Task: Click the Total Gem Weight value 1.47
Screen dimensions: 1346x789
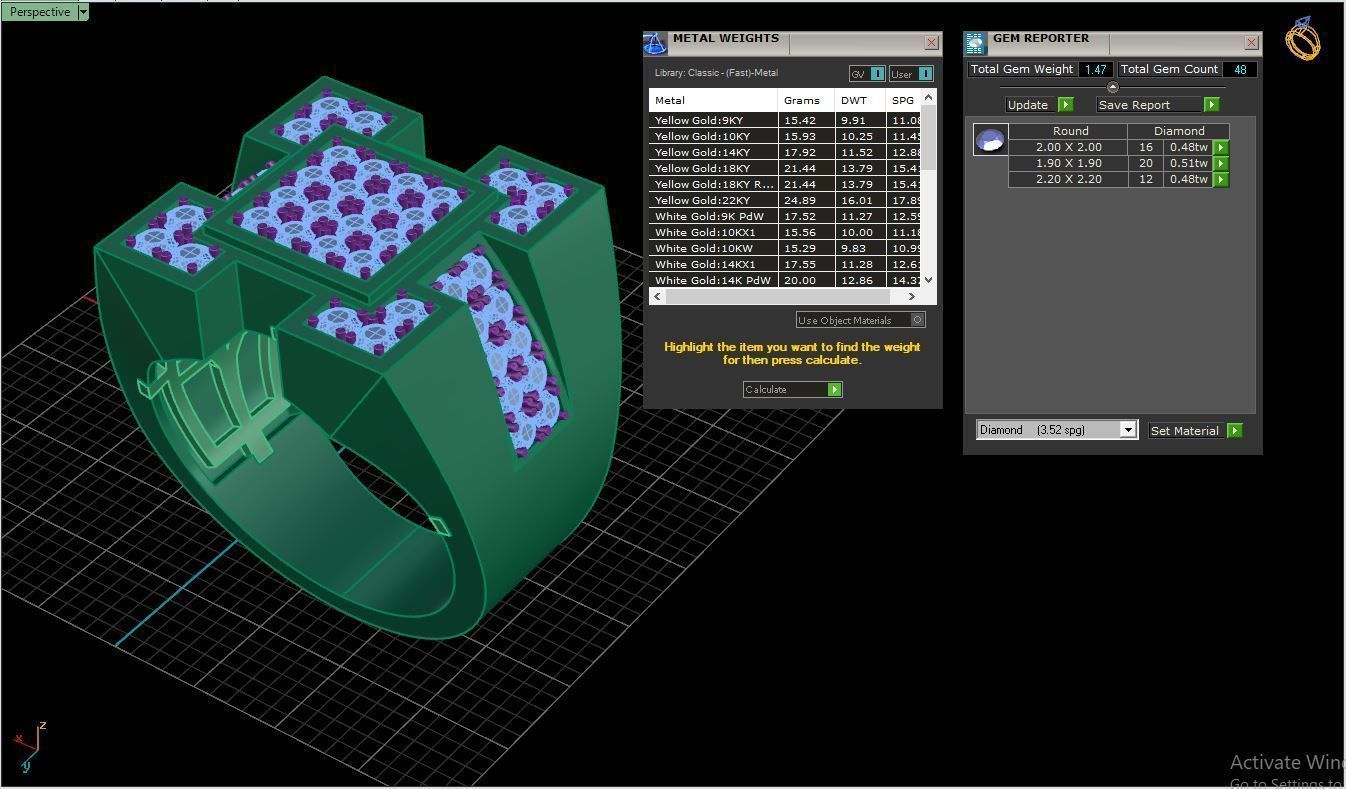Action: tap(1096, 70)
